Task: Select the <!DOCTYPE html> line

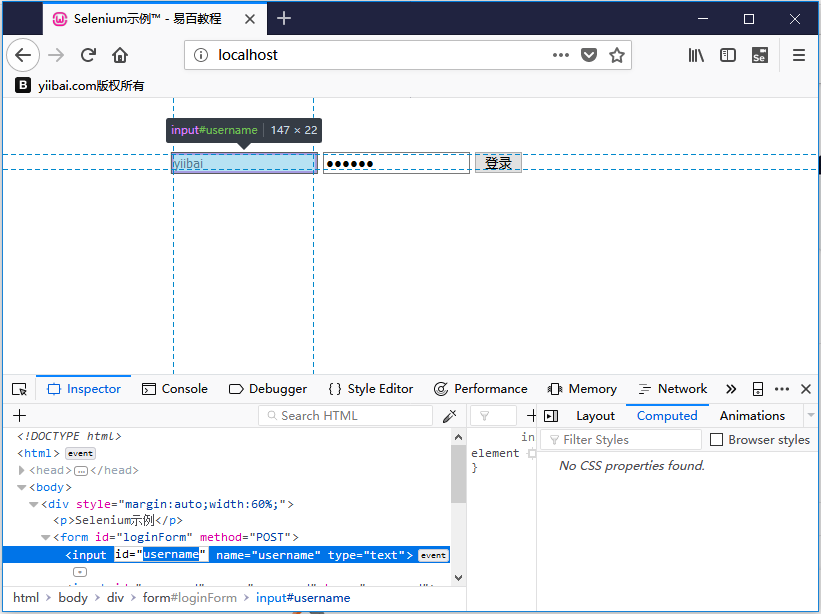Action: [x=69, y=436]
